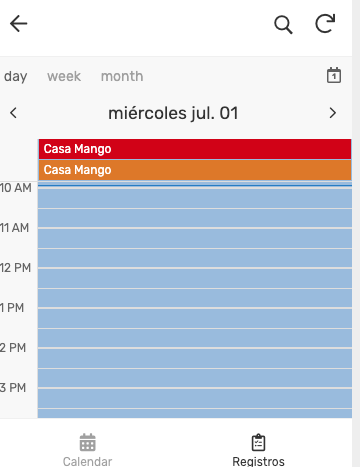Select the Registros tab label

(258, 461)
